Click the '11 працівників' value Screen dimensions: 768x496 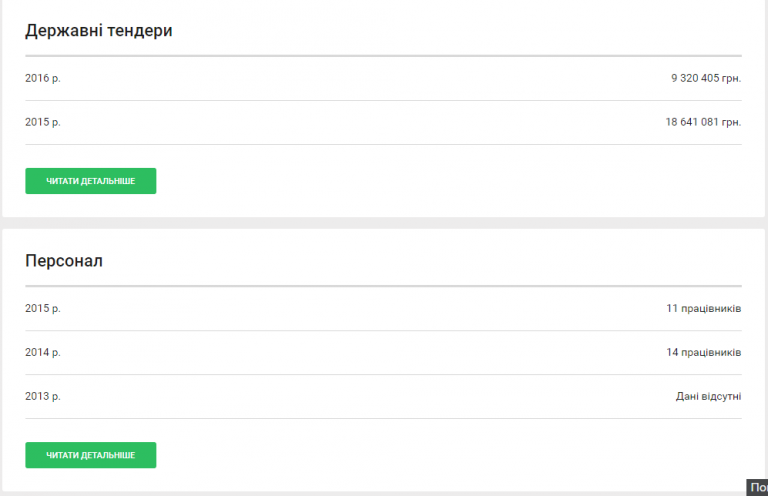tap(703, 308)
